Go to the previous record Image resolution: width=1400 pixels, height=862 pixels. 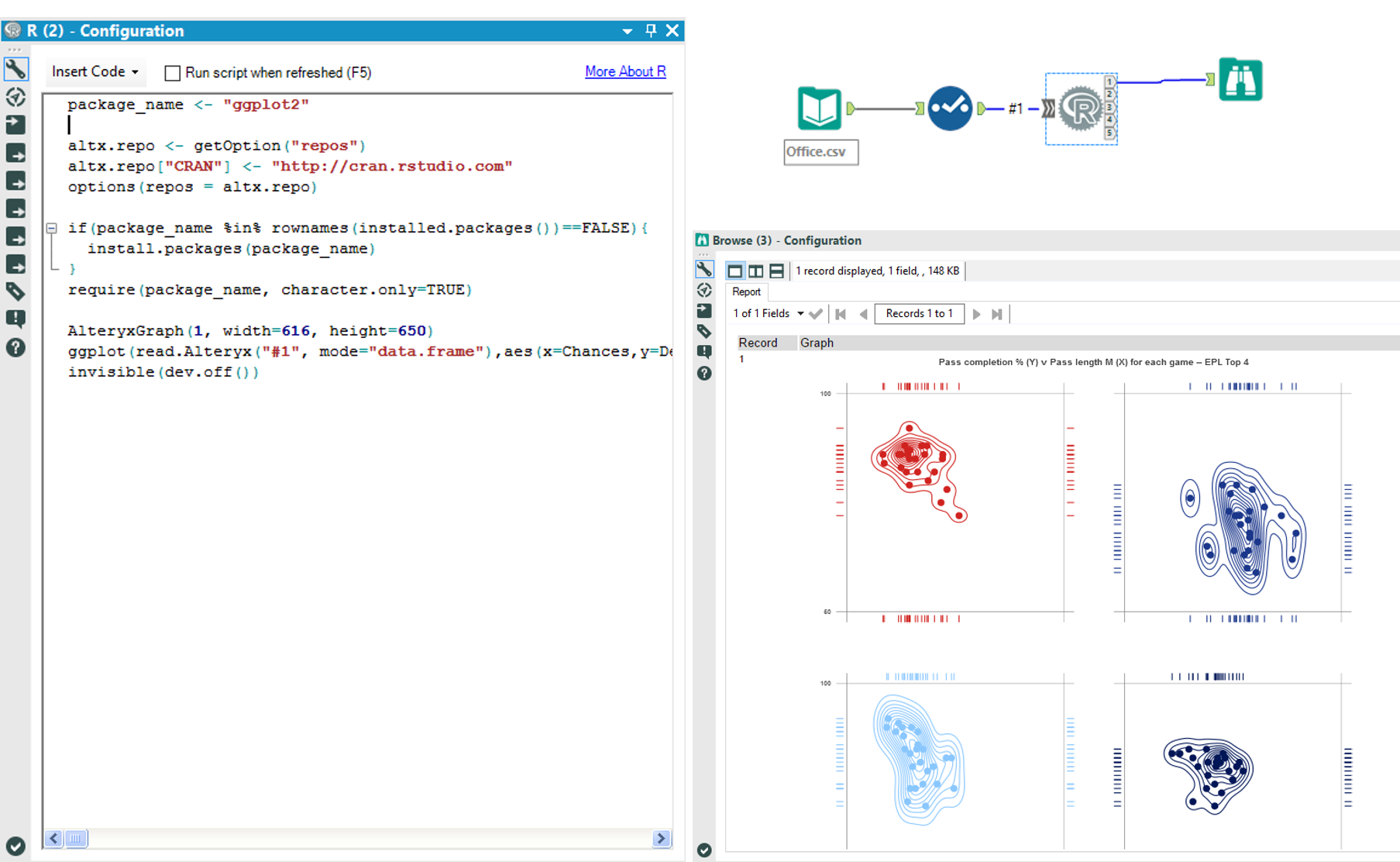coord(863,314)
